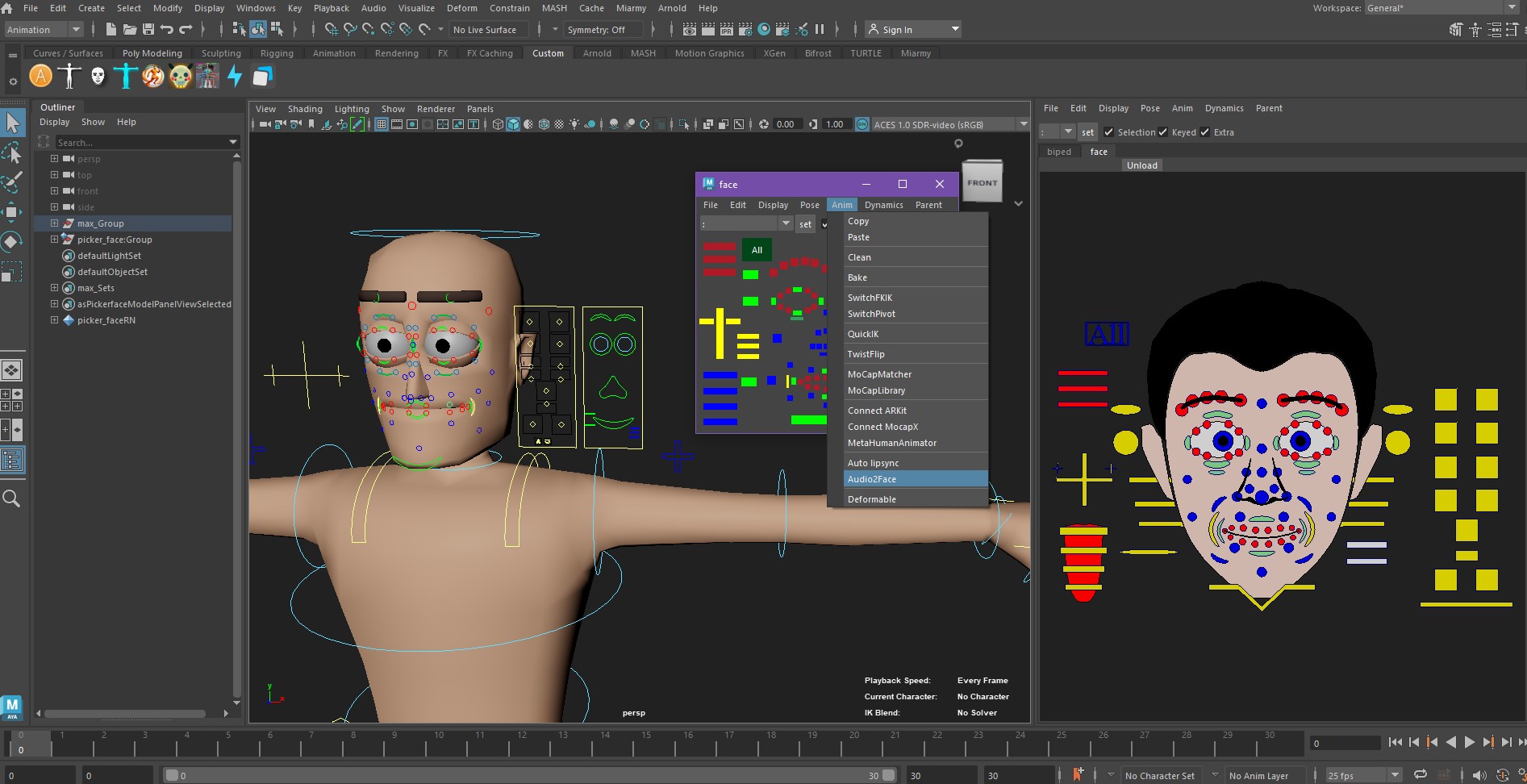Click the outlined All box in right picker
This screenshot has width=1527, height=784.
(1107, 334)
